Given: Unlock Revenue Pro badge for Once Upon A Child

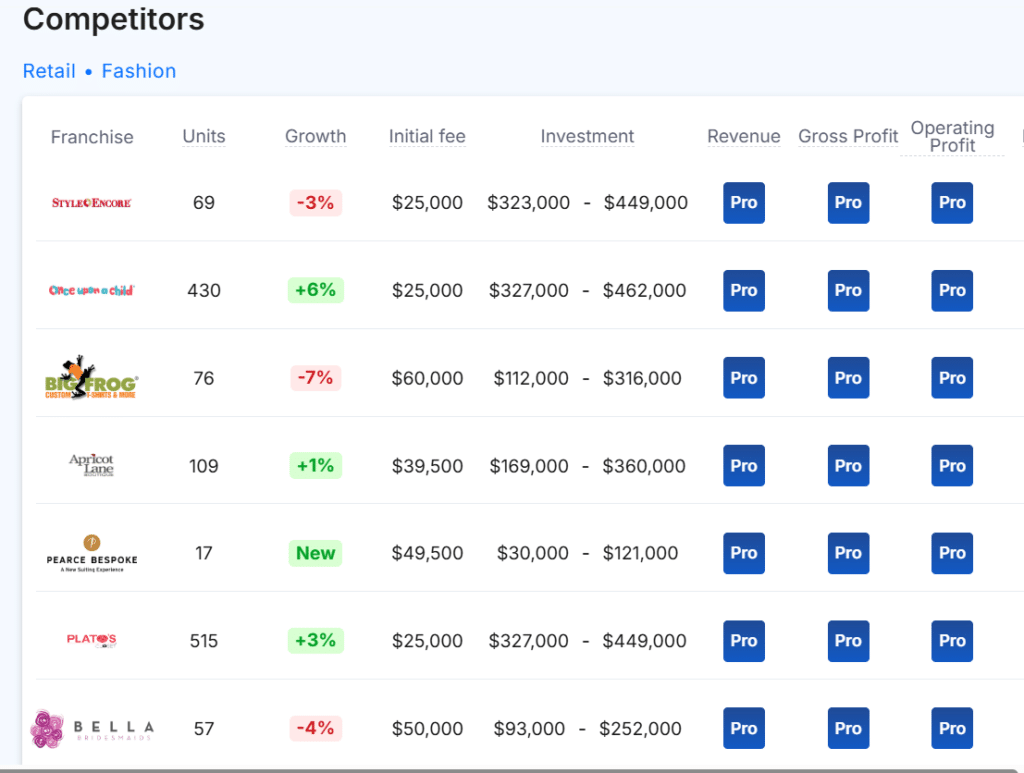Looking at the screenshot, I should click(x=744, y=291).
